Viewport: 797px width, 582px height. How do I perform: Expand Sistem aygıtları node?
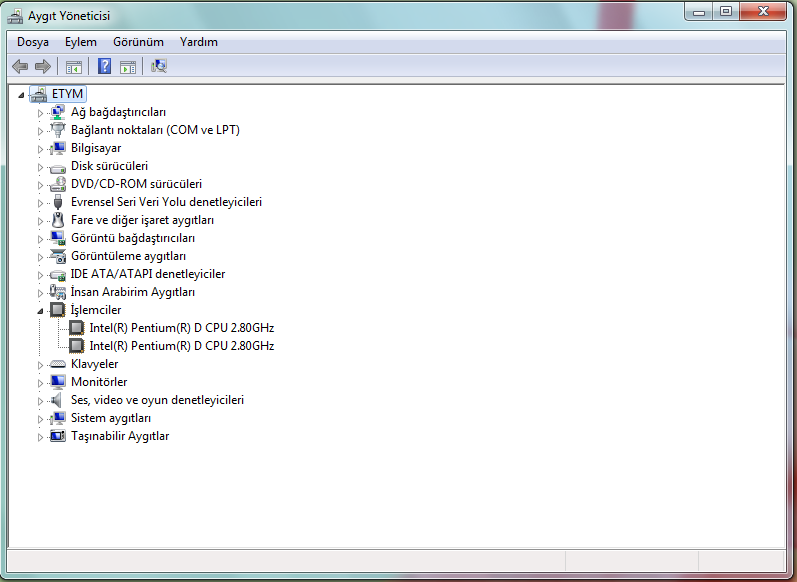pyautogui.click(x=40, y=419)
